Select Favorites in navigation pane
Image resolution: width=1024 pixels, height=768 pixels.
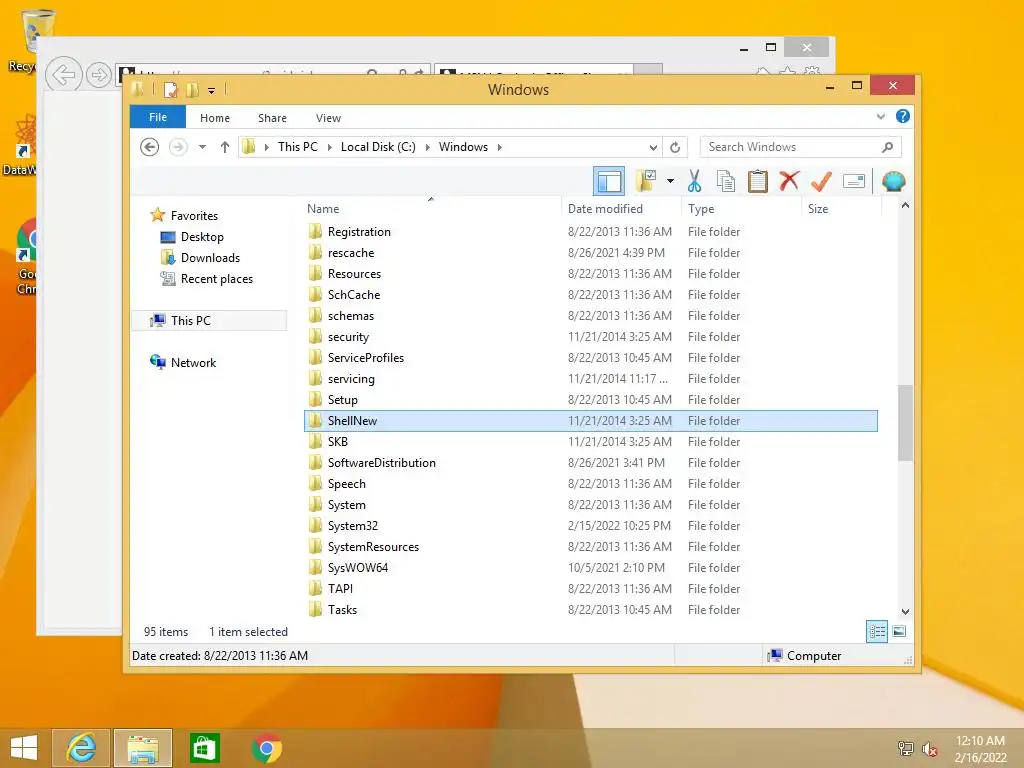[194, 216]
